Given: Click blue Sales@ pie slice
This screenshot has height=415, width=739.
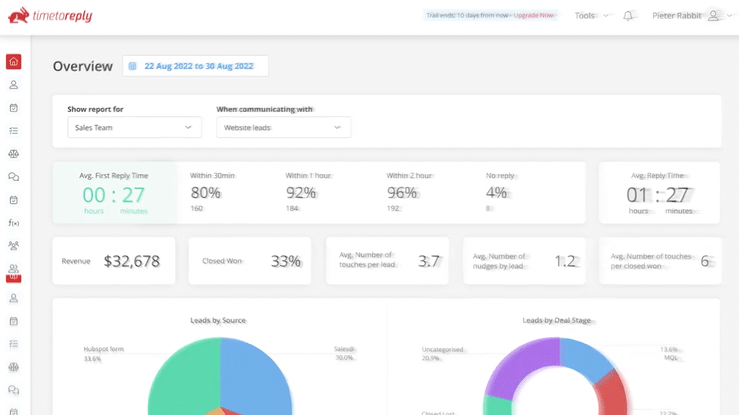Looking at the screenshot, I should (257, 377).
